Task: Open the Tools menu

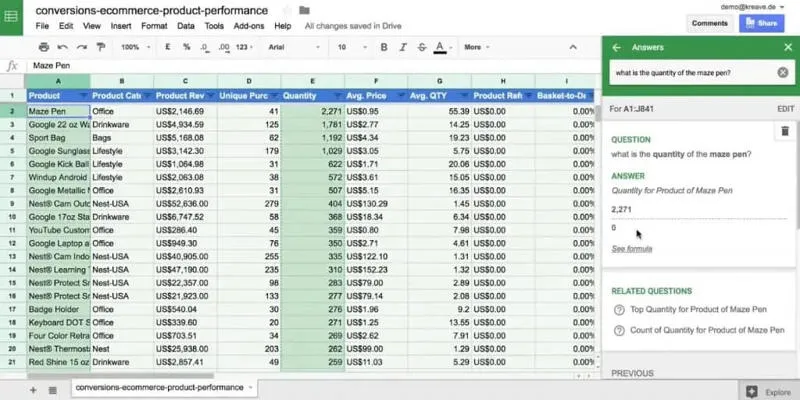Action: click(x=214, y=26)
